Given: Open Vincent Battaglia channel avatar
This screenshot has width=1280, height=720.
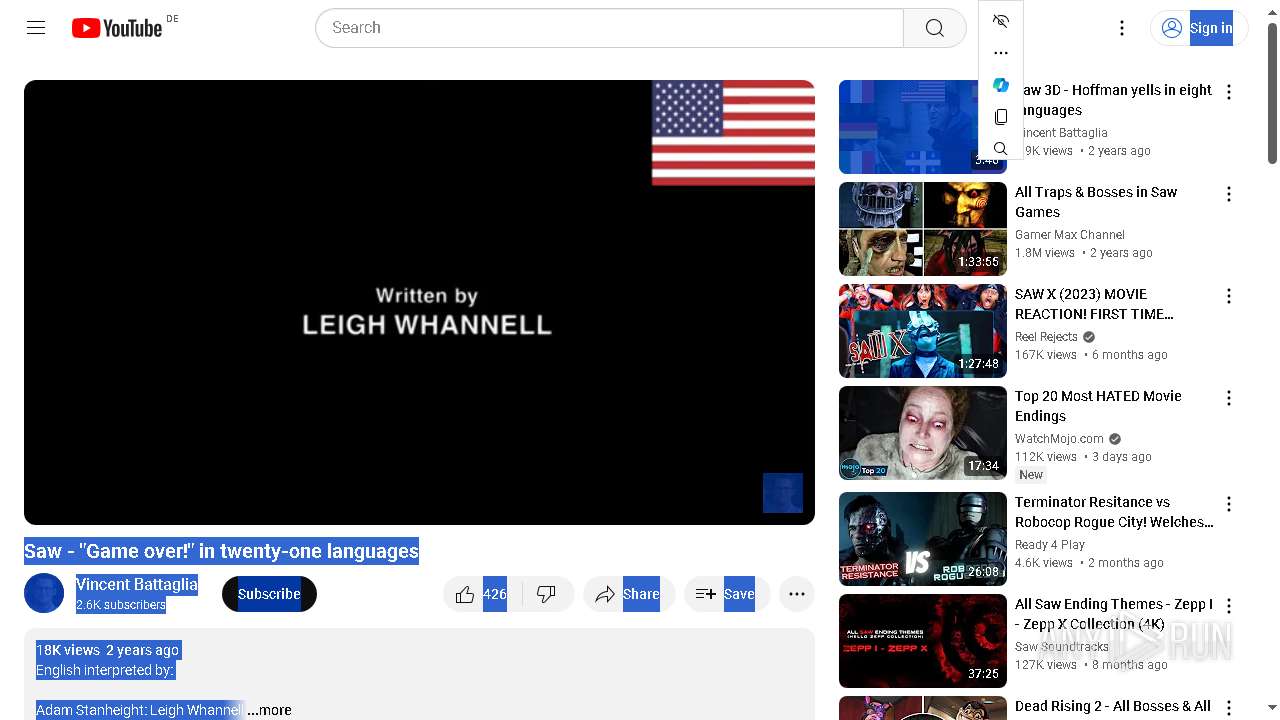Looking at the screenshot, I should [44, 594].
